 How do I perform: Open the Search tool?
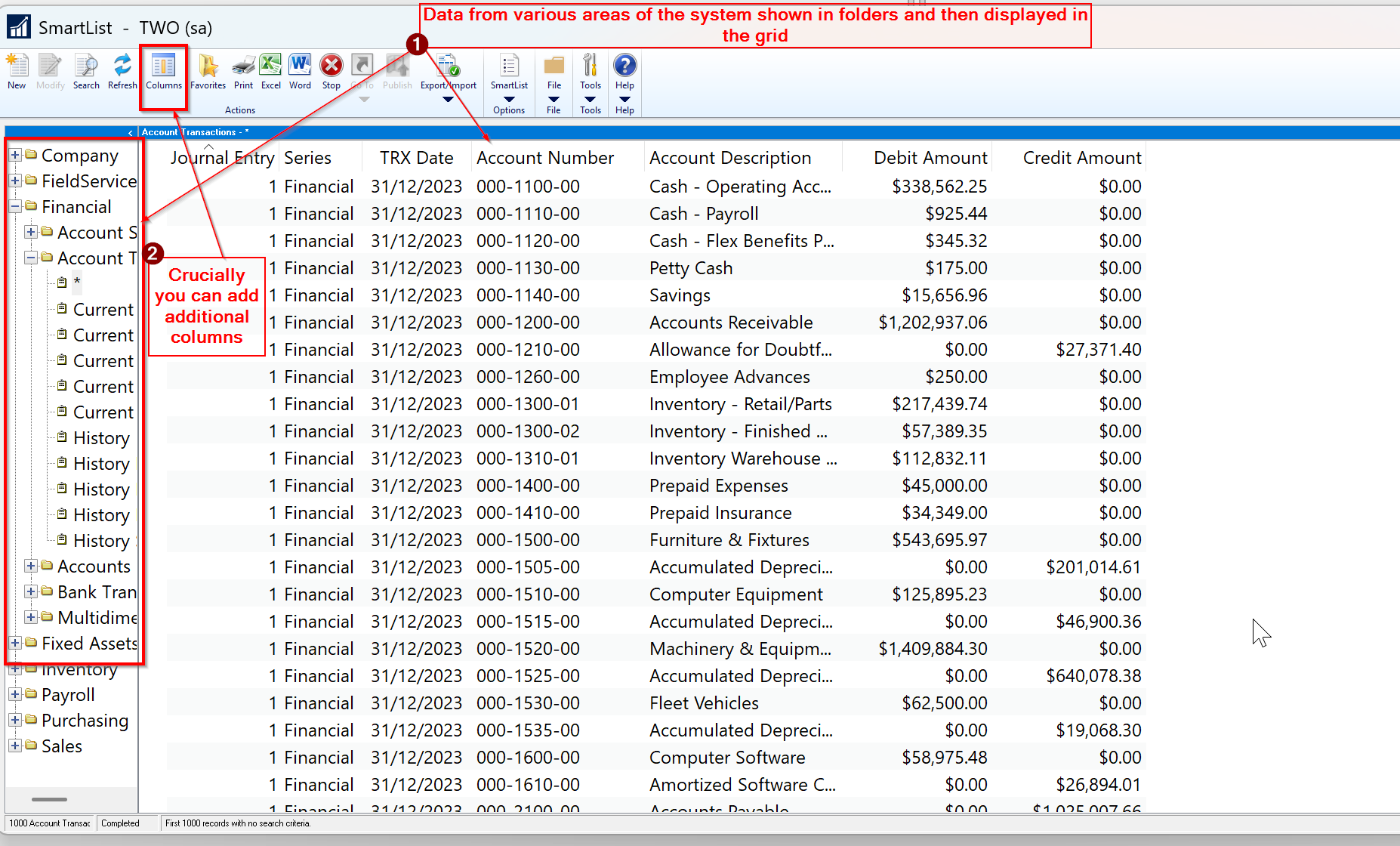pos(86,71)
